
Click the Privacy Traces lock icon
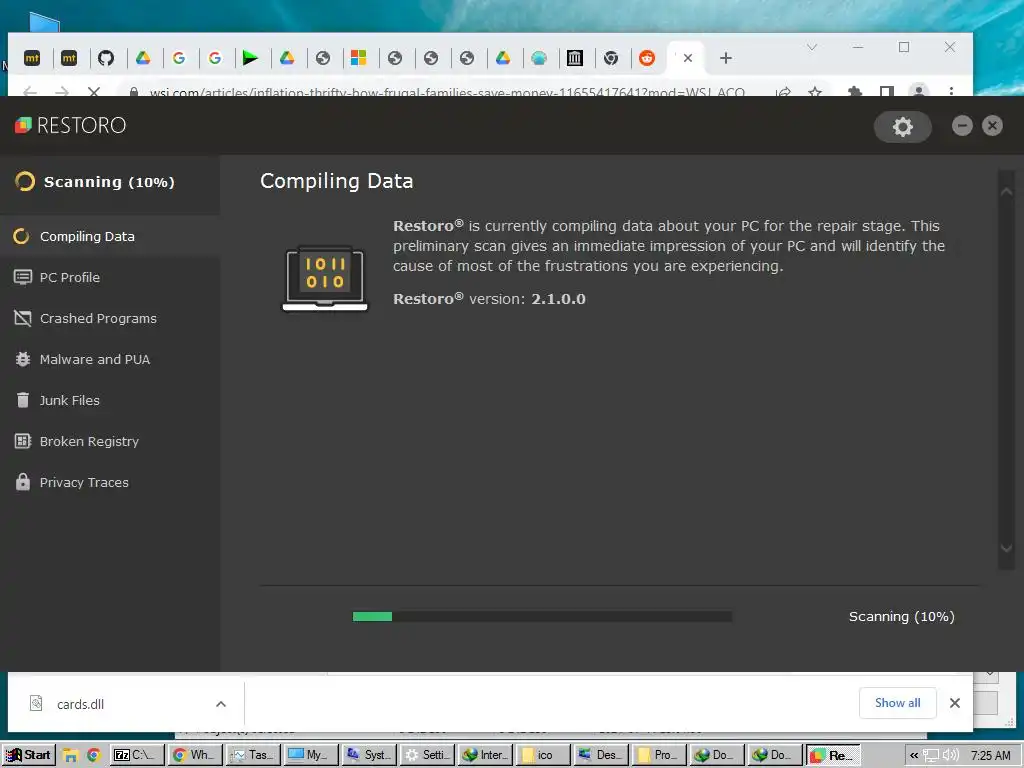click(23, 482)
